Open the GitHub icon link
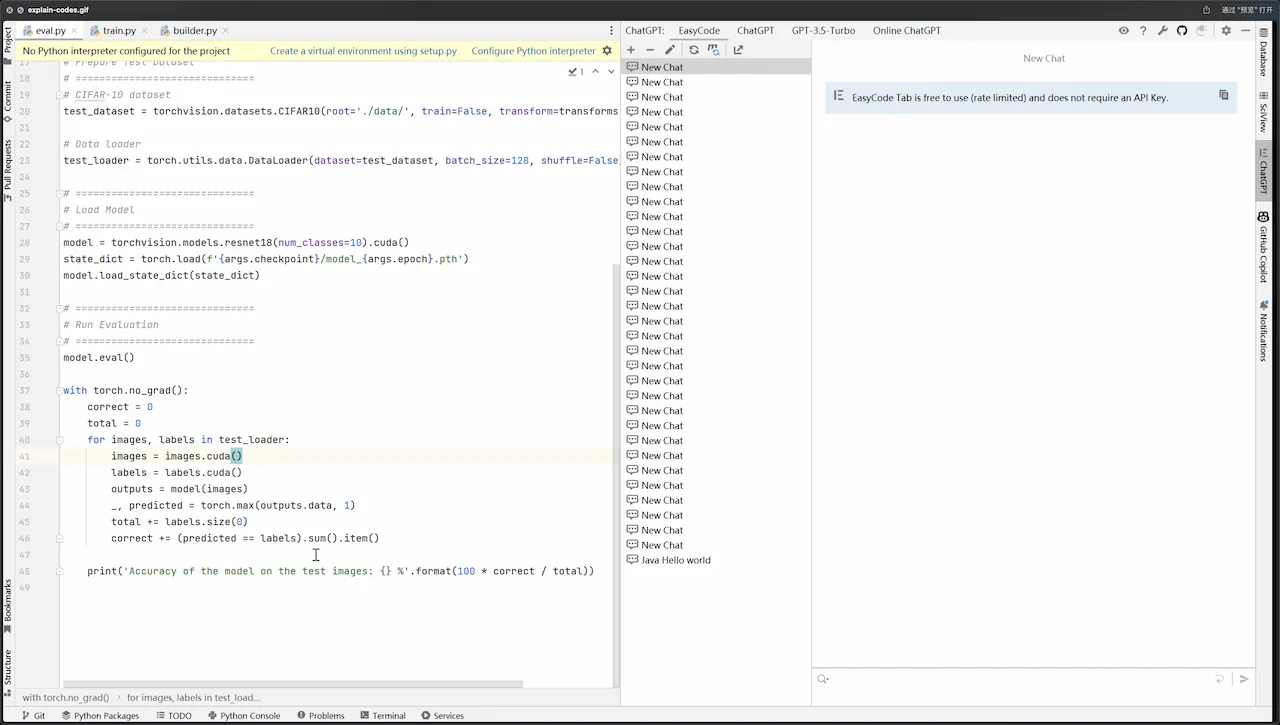The height and width of the screenshot is (725, 1280). coord(1182,31)
